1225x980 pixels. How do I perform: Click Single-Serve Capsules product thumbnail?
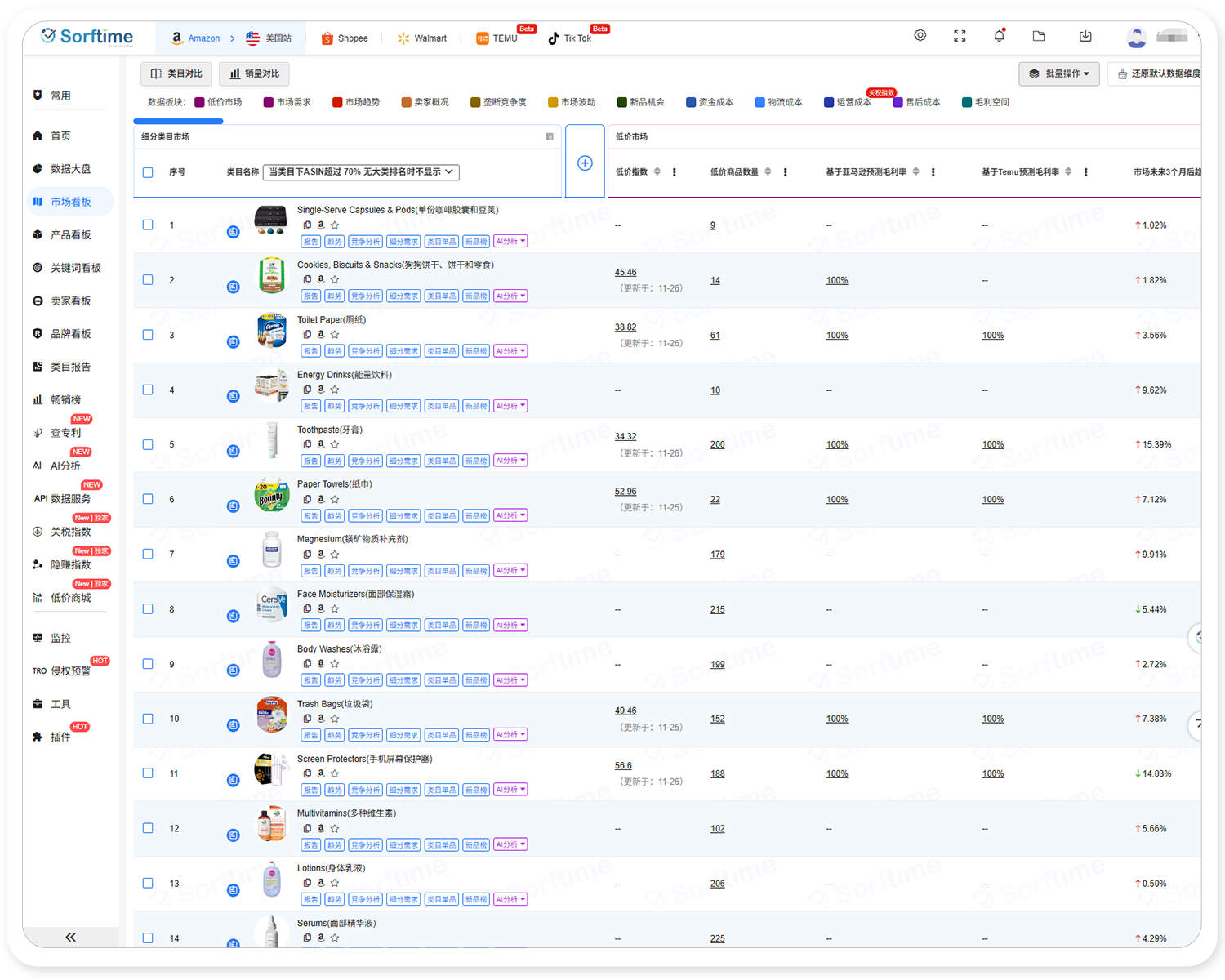(x=271, y=220)
